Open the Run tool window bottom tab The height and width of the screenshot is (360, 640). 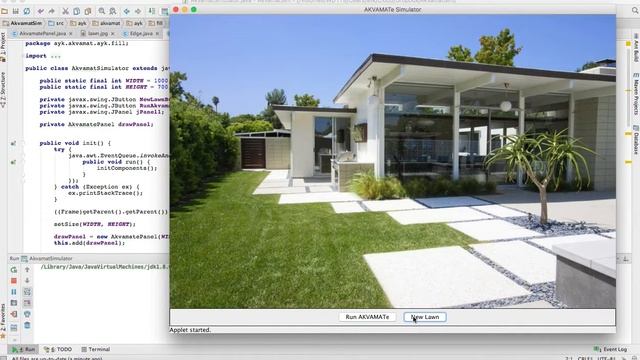23,349
